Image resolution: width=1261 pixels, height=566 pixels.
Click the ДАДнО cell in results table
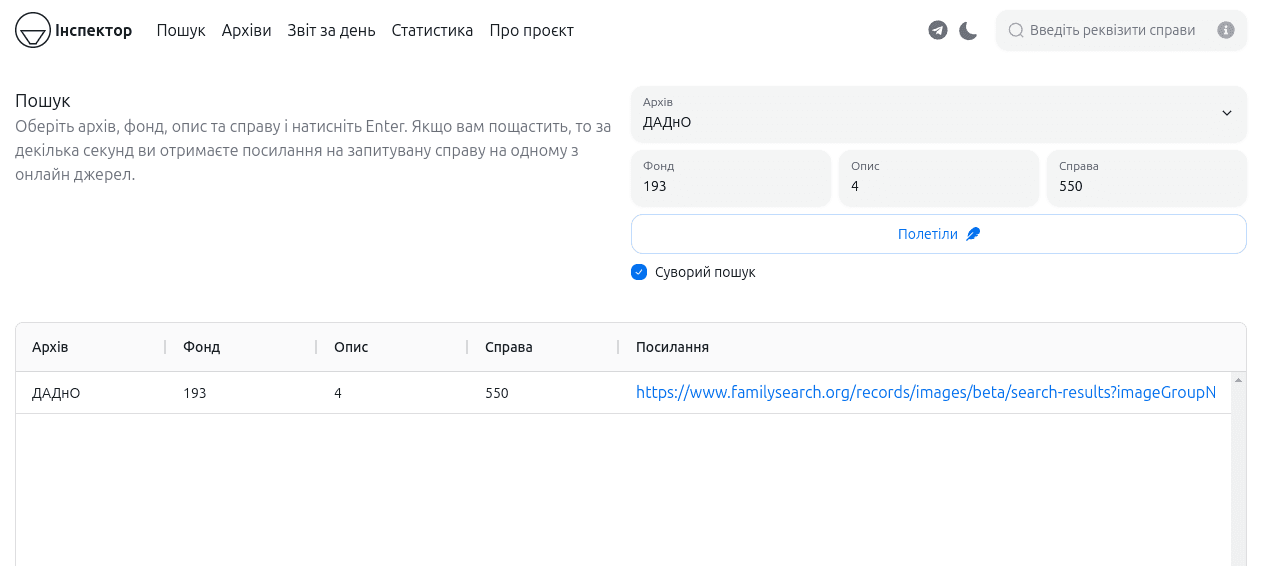(56, 393)
